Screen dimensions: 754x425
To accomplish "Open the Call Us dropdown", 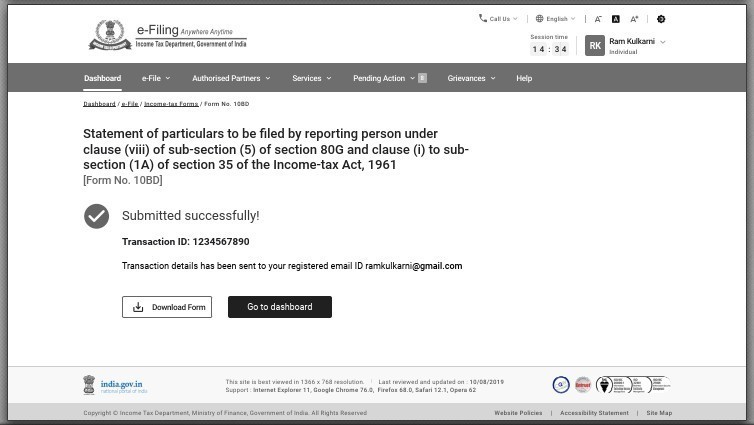I will (x=498, y=19).
